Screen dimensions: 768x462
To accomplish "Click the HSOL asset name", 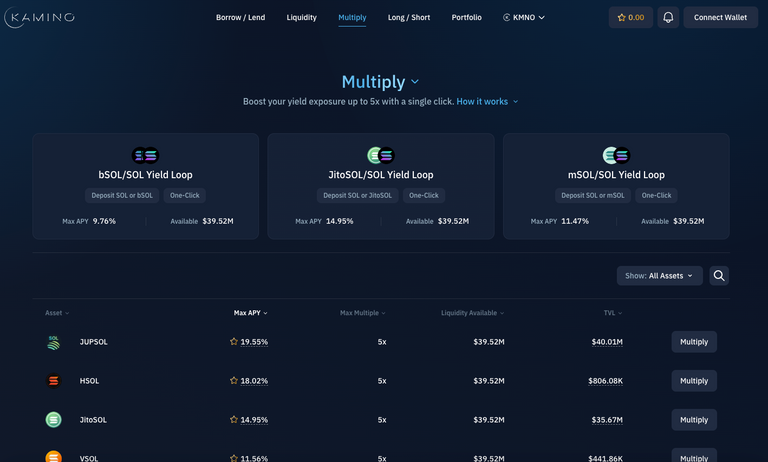I will click(89, 381).
